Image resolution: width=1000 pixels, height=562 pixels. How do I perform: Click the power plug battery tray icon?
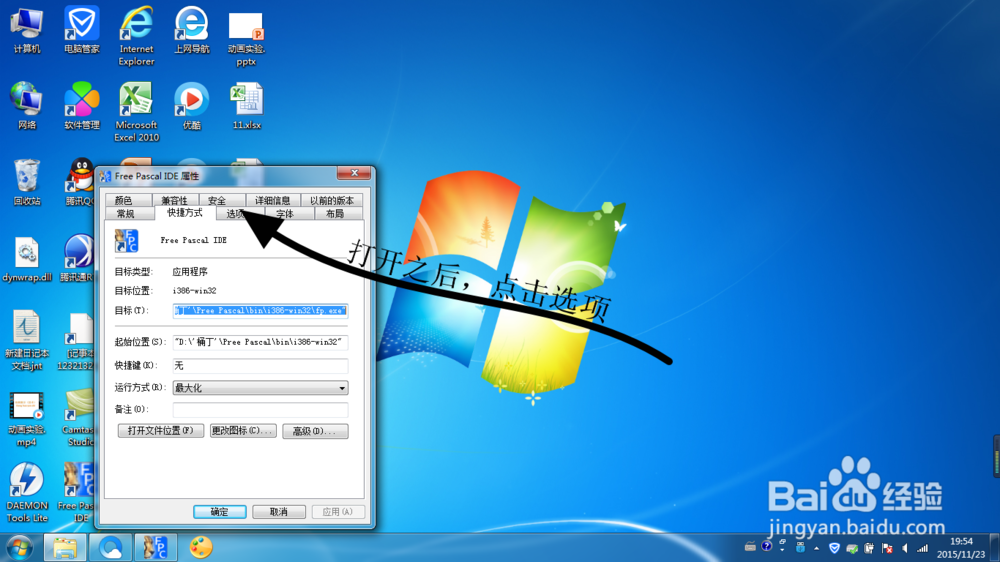(x=869, y=548)
